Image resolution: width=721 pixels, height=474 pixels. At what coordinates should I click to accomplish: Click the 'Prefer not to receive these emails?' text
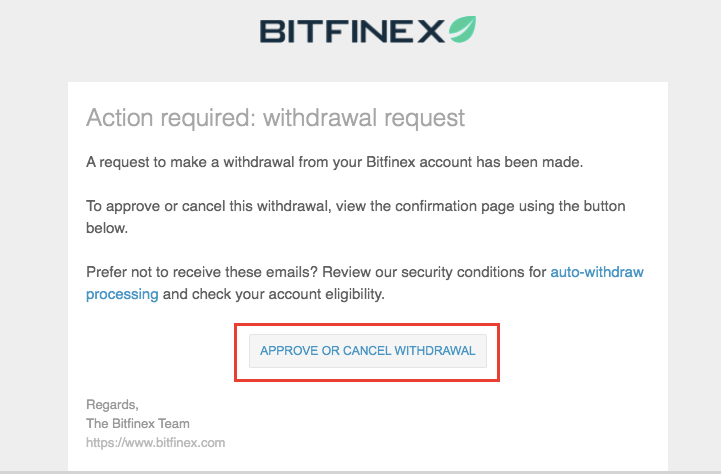tap(202, 272)
